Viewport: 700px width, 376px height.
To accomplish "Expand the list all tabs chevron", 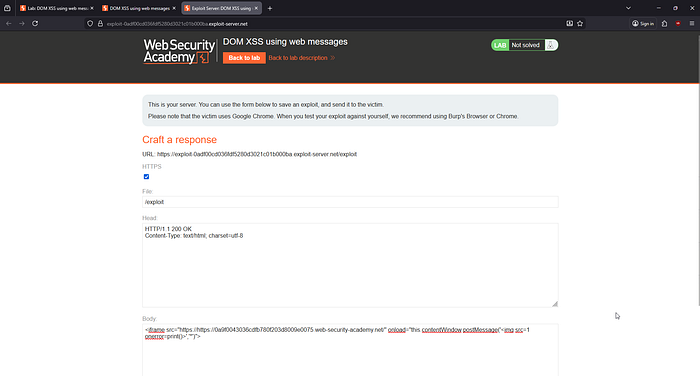I will (x=628, y=8).
